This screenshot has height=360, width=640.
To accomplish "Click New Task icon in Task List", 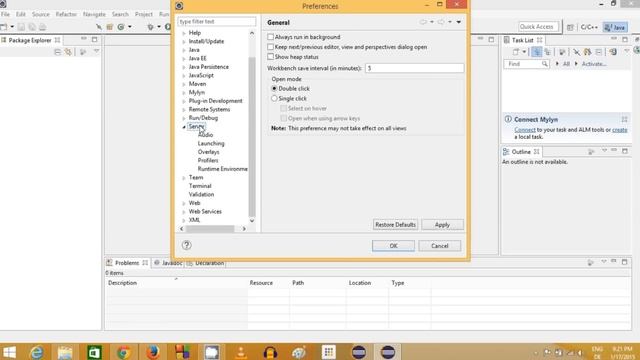I will point(516,52).
